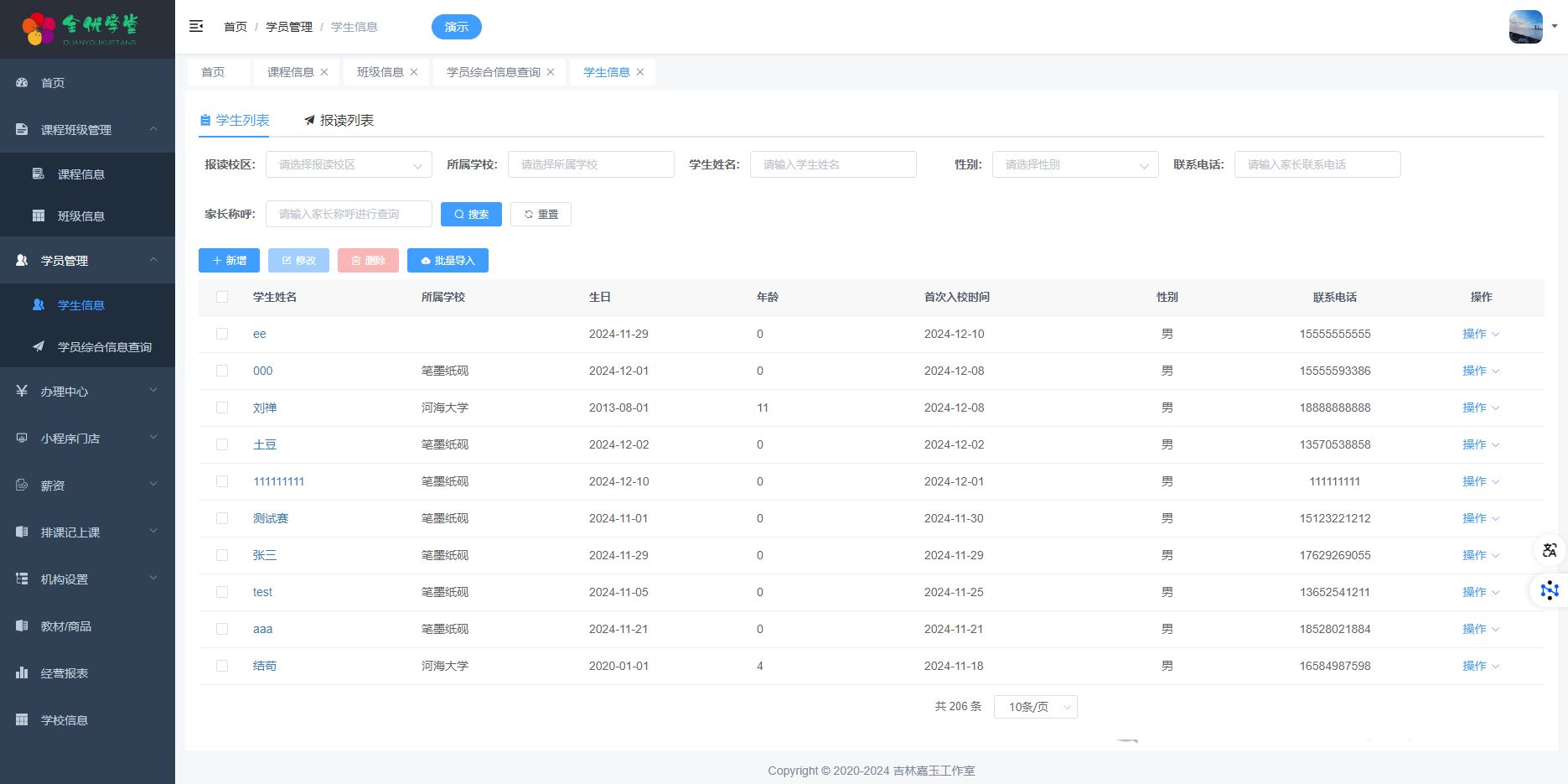Click the 搜索 search button

(x=471, y=215)
